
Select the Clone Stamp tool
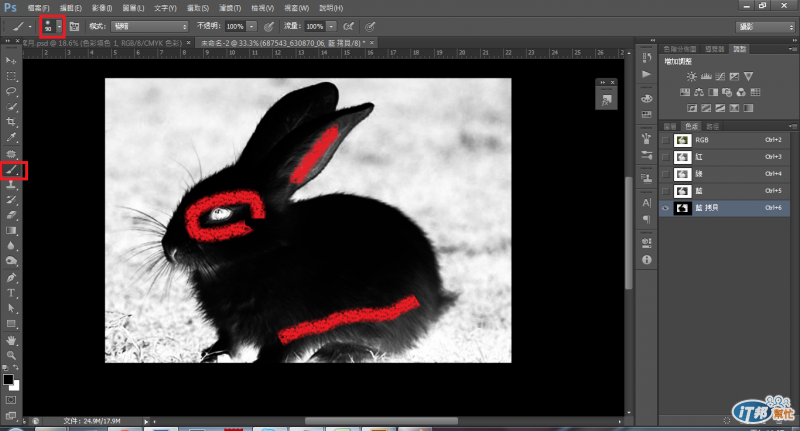click(11, 185)
